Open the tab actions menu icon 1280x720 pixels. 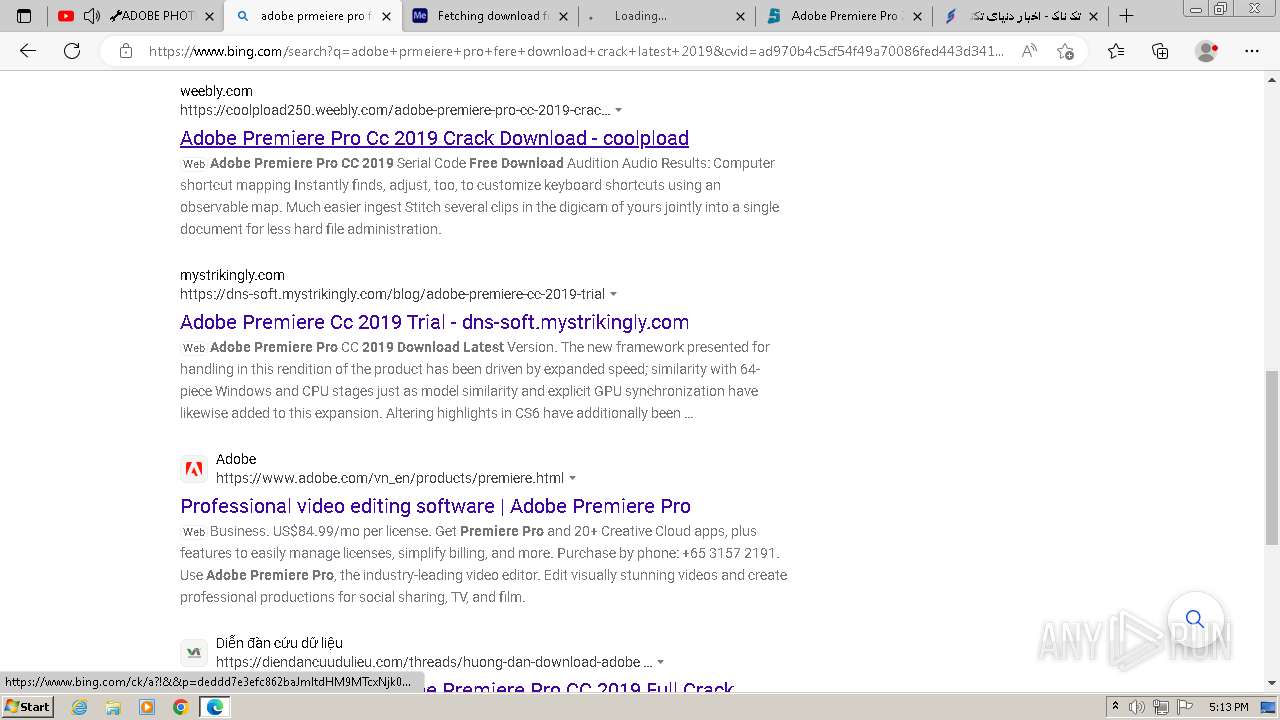pos(24,16)
